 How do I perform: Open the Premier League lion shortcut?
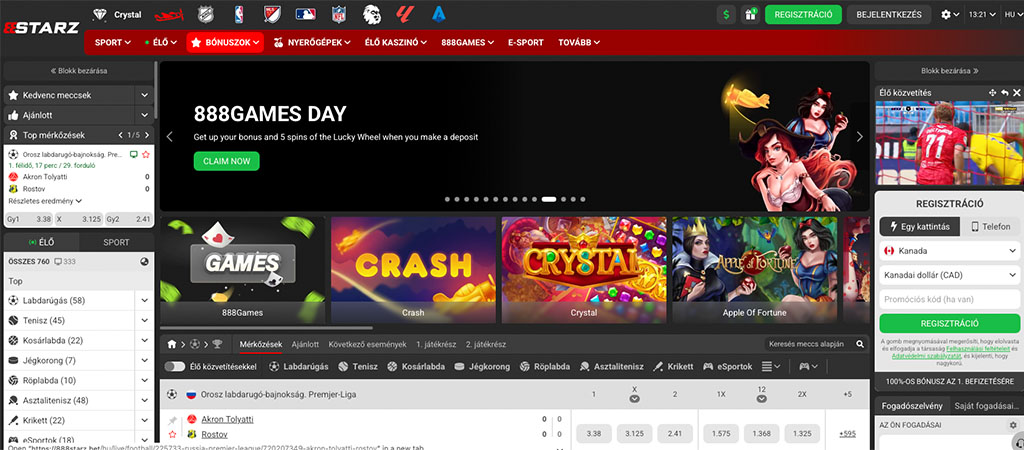[x=372, y=14]
